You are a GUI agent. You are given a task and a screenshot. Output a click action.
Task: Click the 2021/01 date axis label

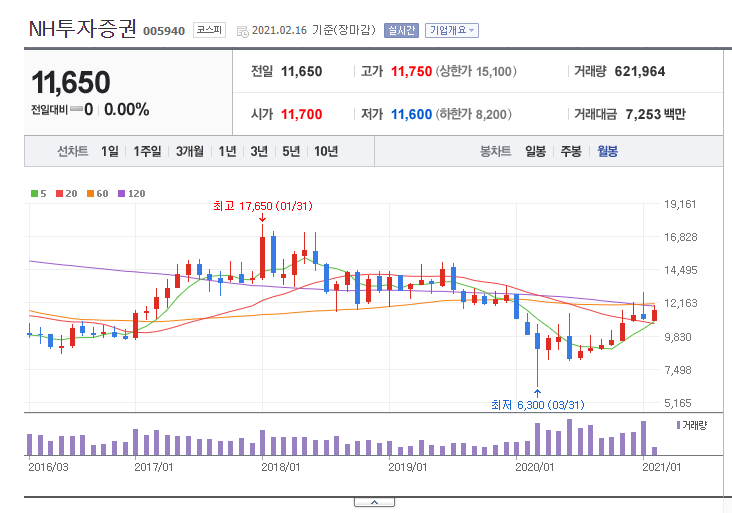(x=662, y=467)
